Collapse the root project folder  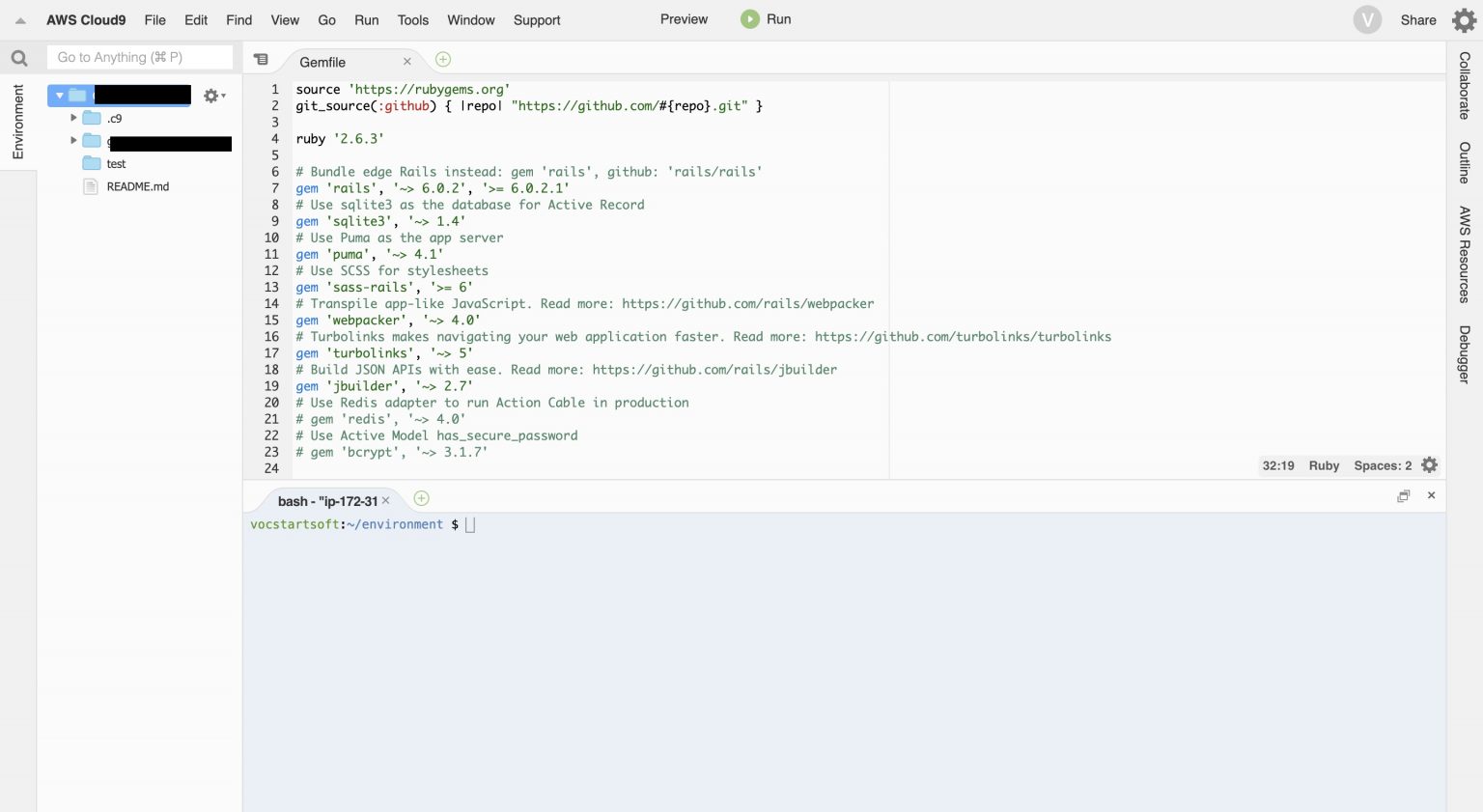click(x=60, y=96)
